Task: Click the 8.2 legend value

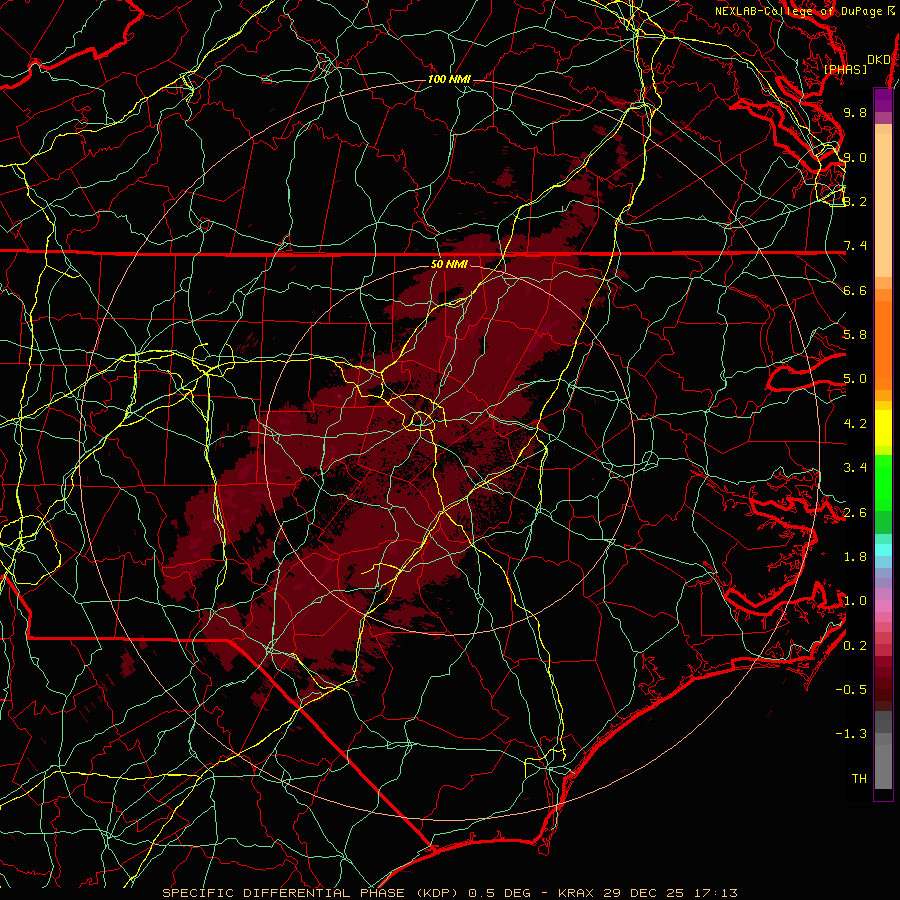Action: click(x=855, y=201)
